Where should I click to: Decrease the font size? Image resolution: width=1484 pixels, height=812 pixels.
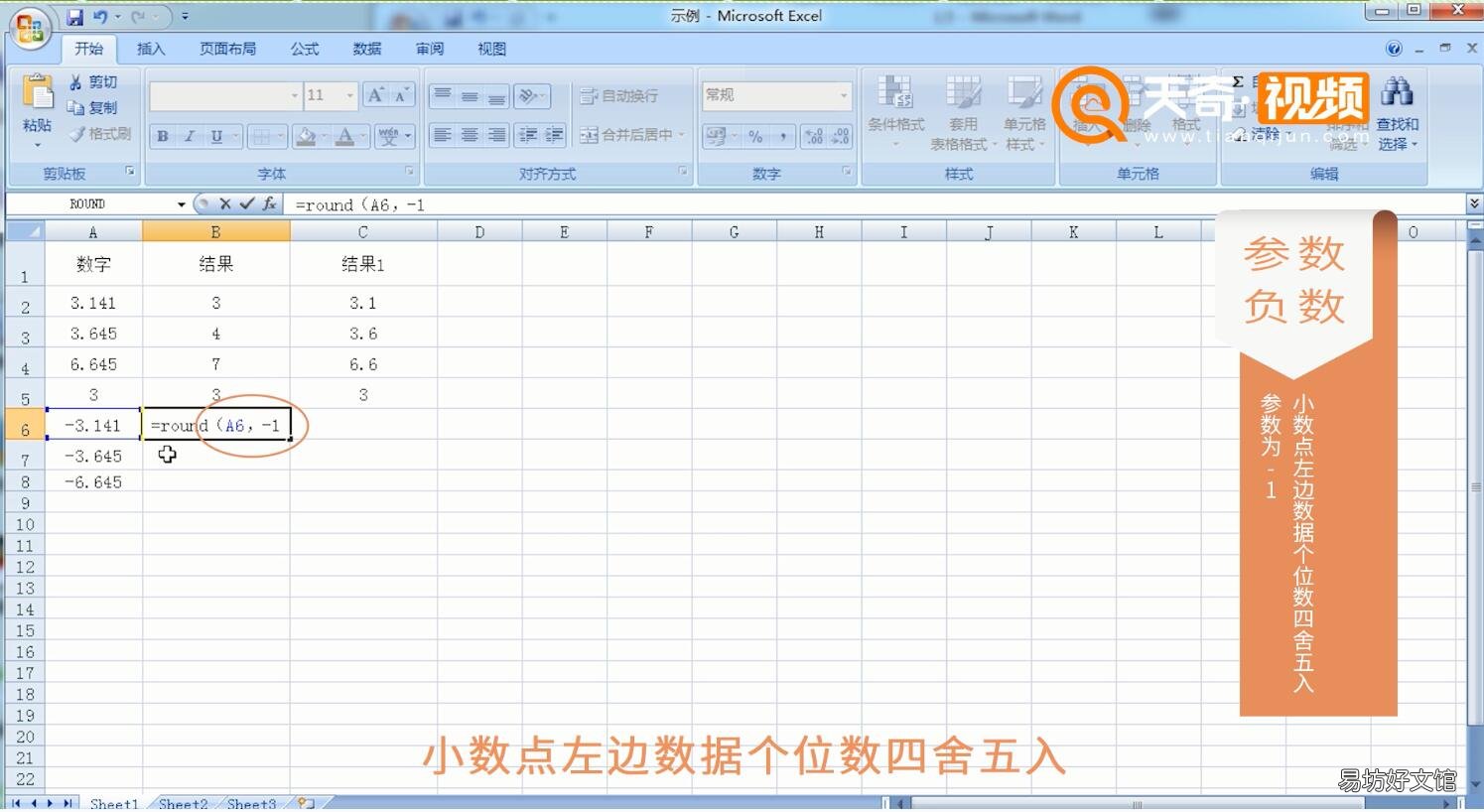coord(402,95)
